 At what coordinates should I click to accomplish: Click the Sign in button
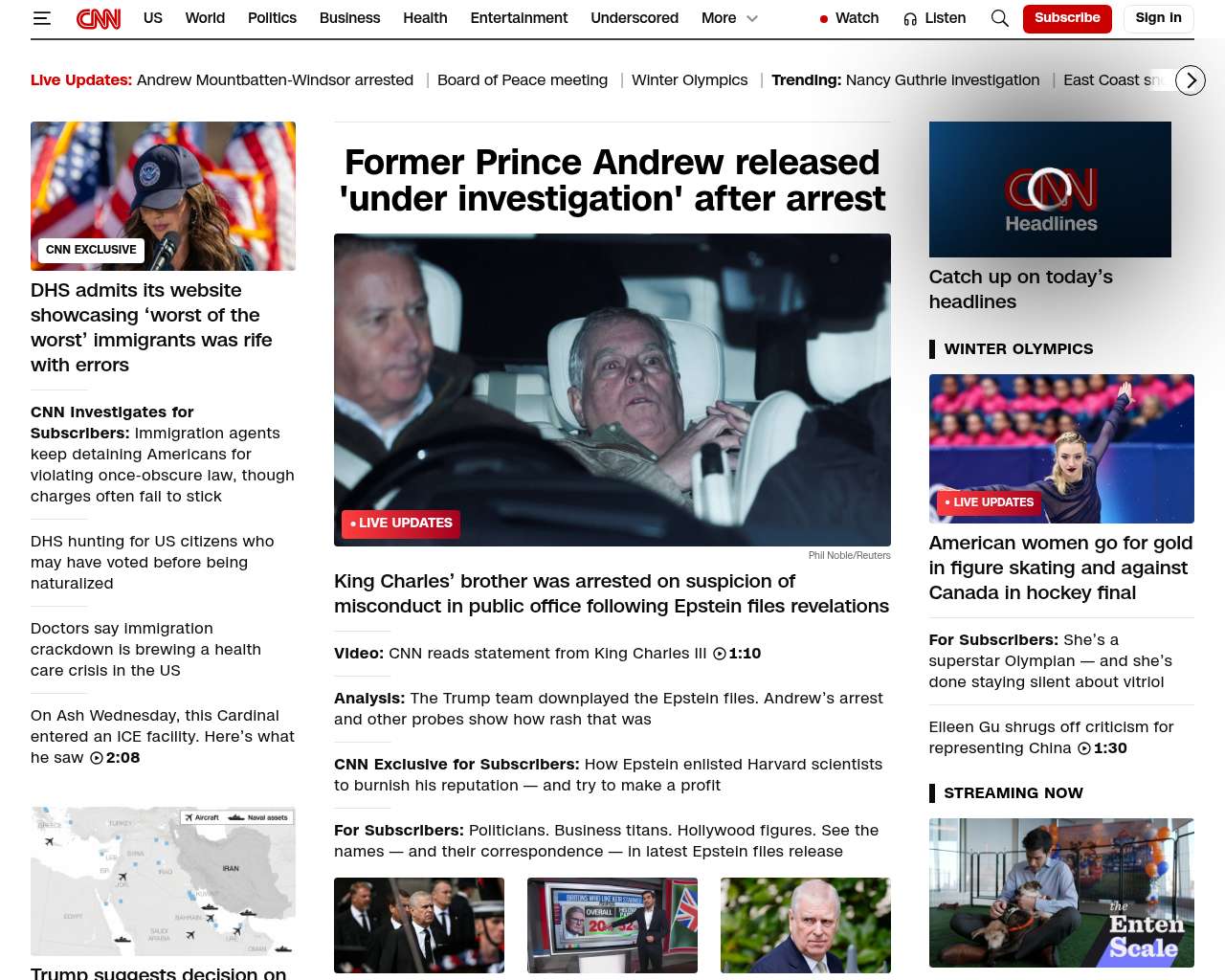click(1158, 18)
